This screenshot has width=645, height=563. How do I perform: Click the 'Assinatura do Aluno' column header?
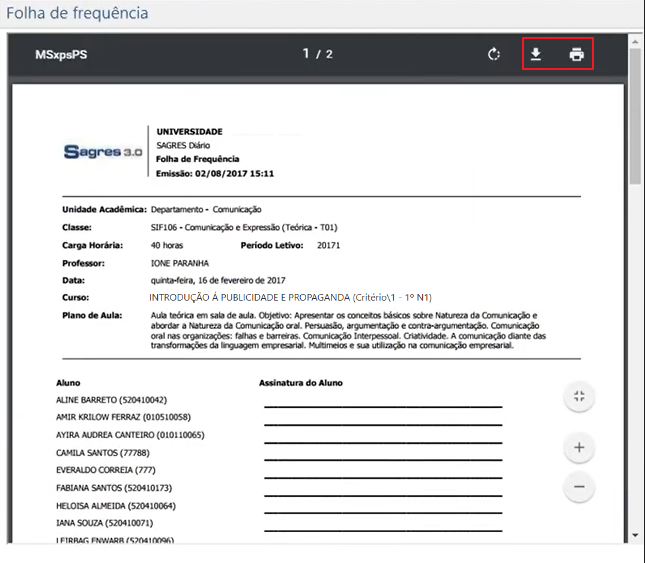[x=301, y=383]
